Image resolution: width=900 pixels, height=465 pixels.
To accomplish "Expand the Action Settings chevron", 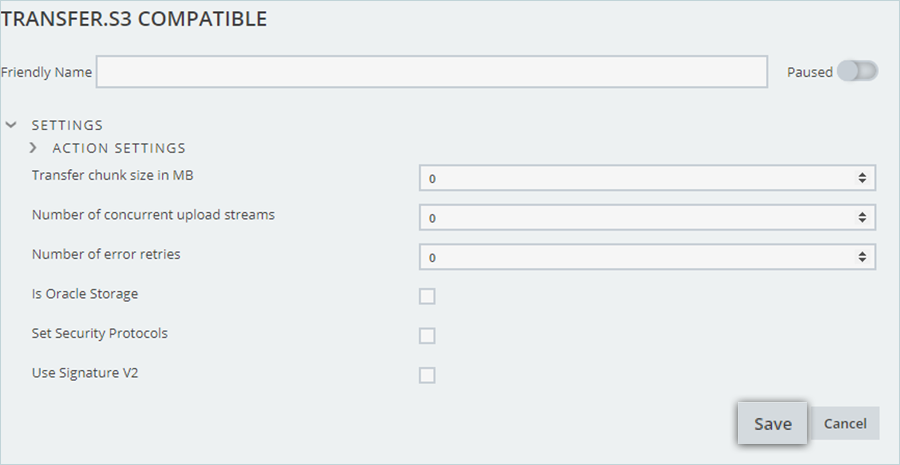I will [33, 148].
